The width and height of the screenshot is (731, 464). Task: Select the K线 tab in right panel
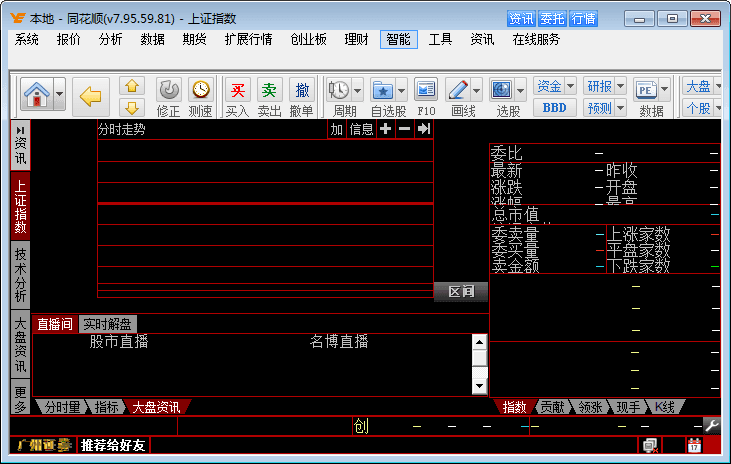(x=665, y=407)
